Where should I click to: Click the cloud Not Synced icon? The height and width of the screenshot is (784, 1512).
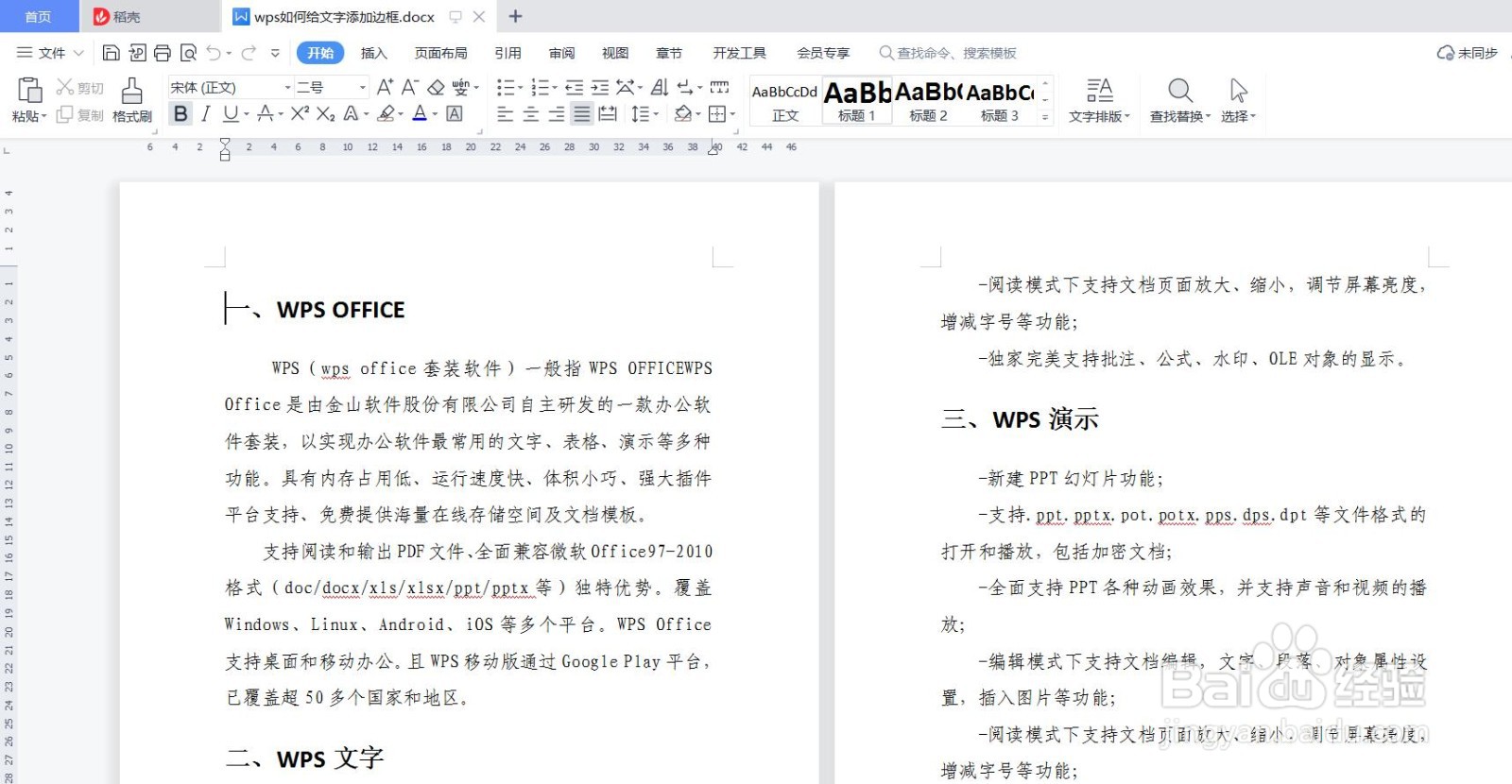1446,53
